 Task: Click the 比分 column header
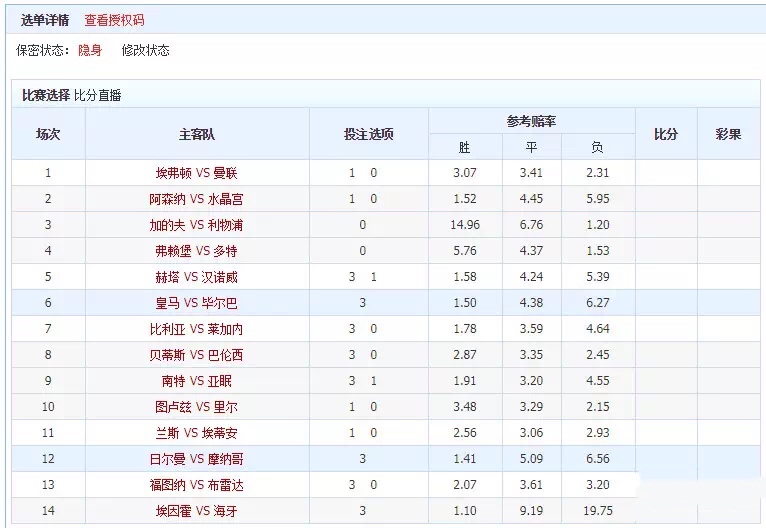[666, 134]
